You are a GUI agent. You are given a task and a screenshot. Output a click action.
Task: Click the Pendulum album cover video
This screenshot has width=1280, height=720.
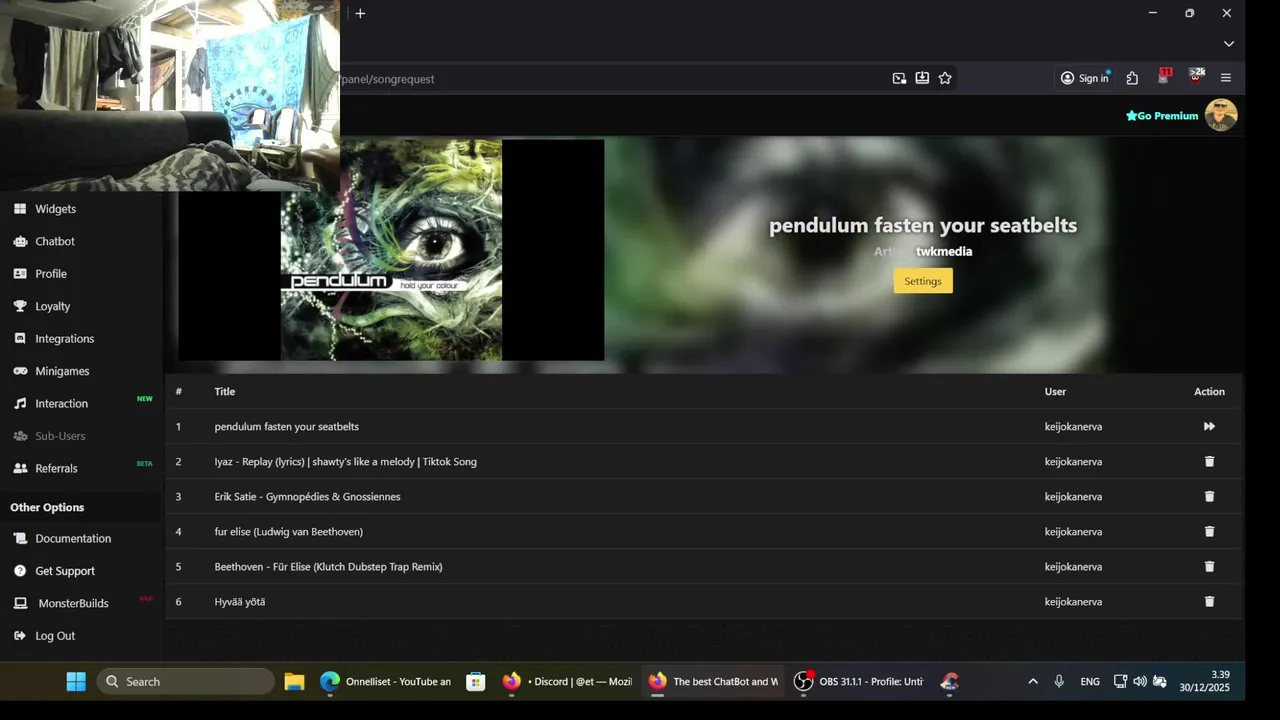(391, 250)
